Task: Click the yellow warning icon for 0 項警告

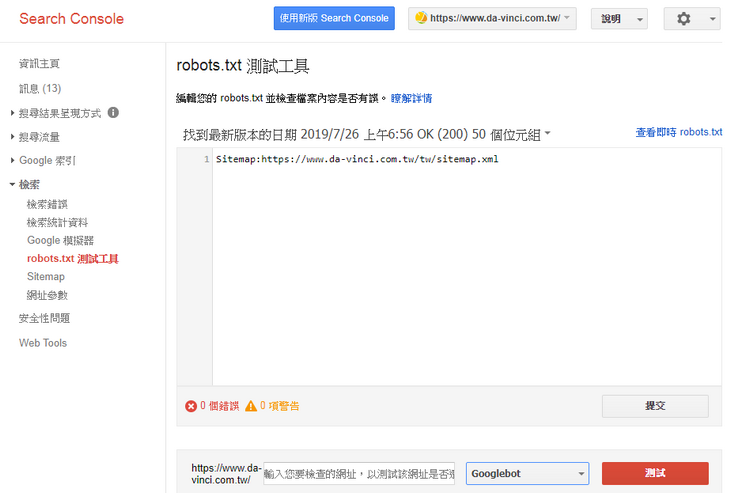Action: (x=251, y=406)
